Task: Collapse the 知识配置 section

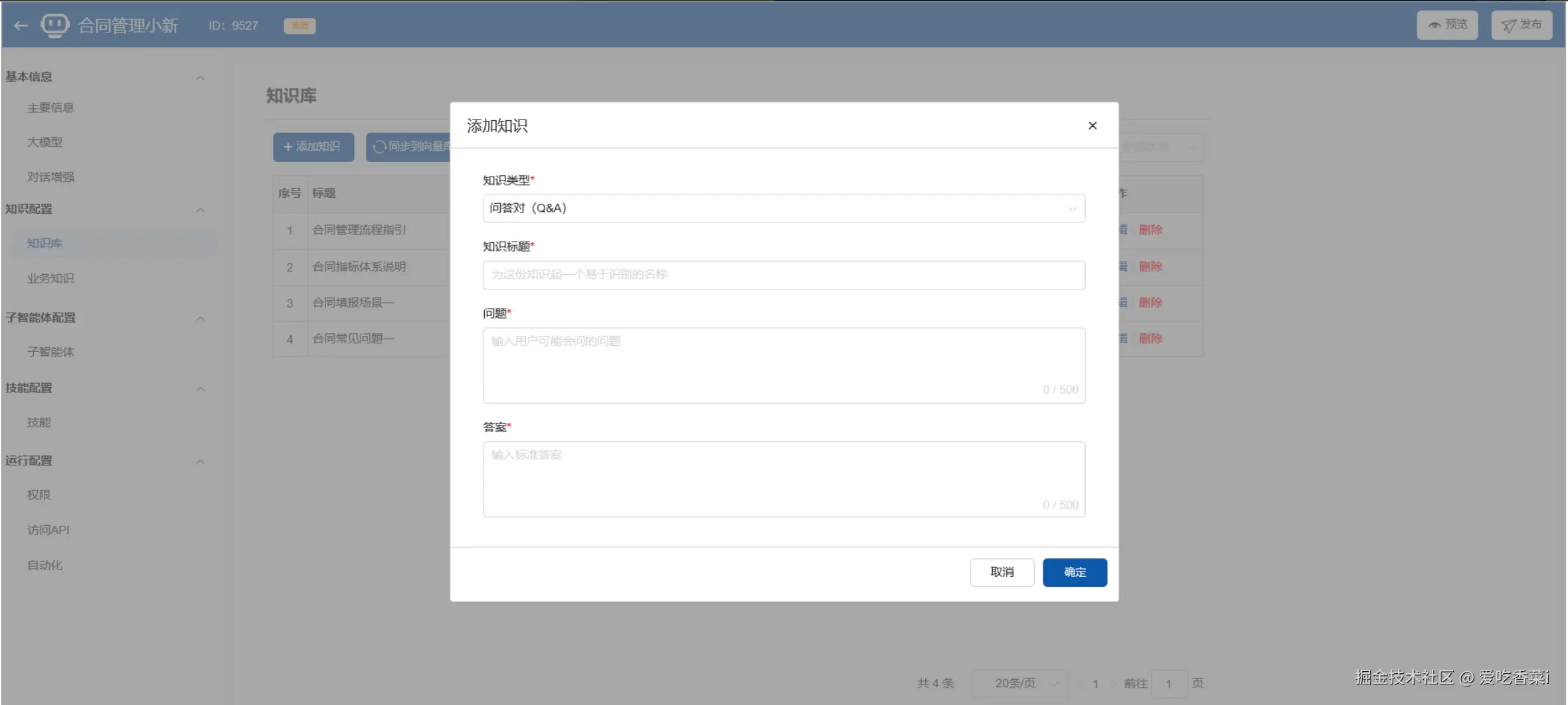Action: 200,210
